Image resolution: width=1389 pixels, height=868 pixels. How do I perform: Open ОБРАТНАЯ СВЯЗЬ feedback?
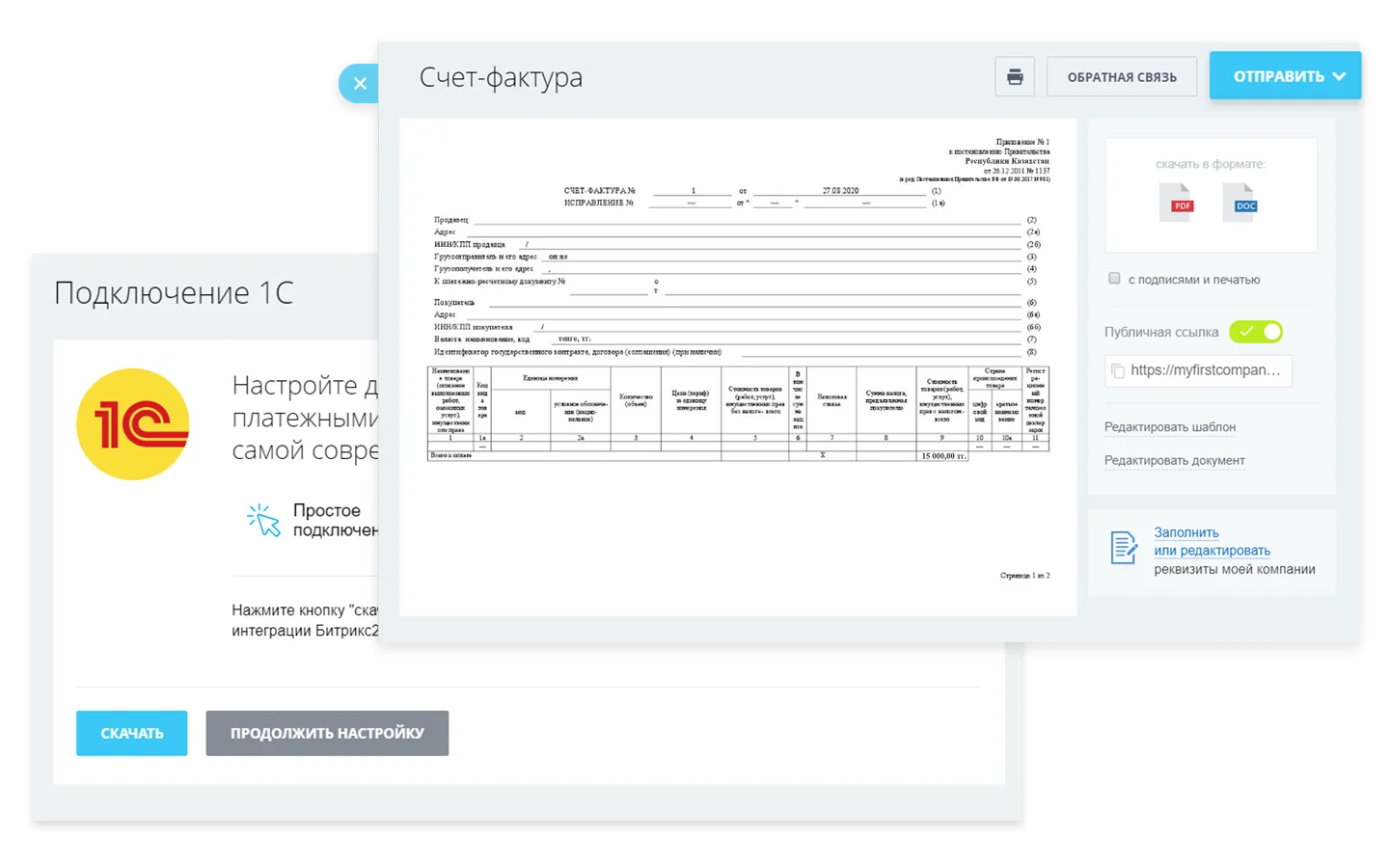click(1122, 77)
